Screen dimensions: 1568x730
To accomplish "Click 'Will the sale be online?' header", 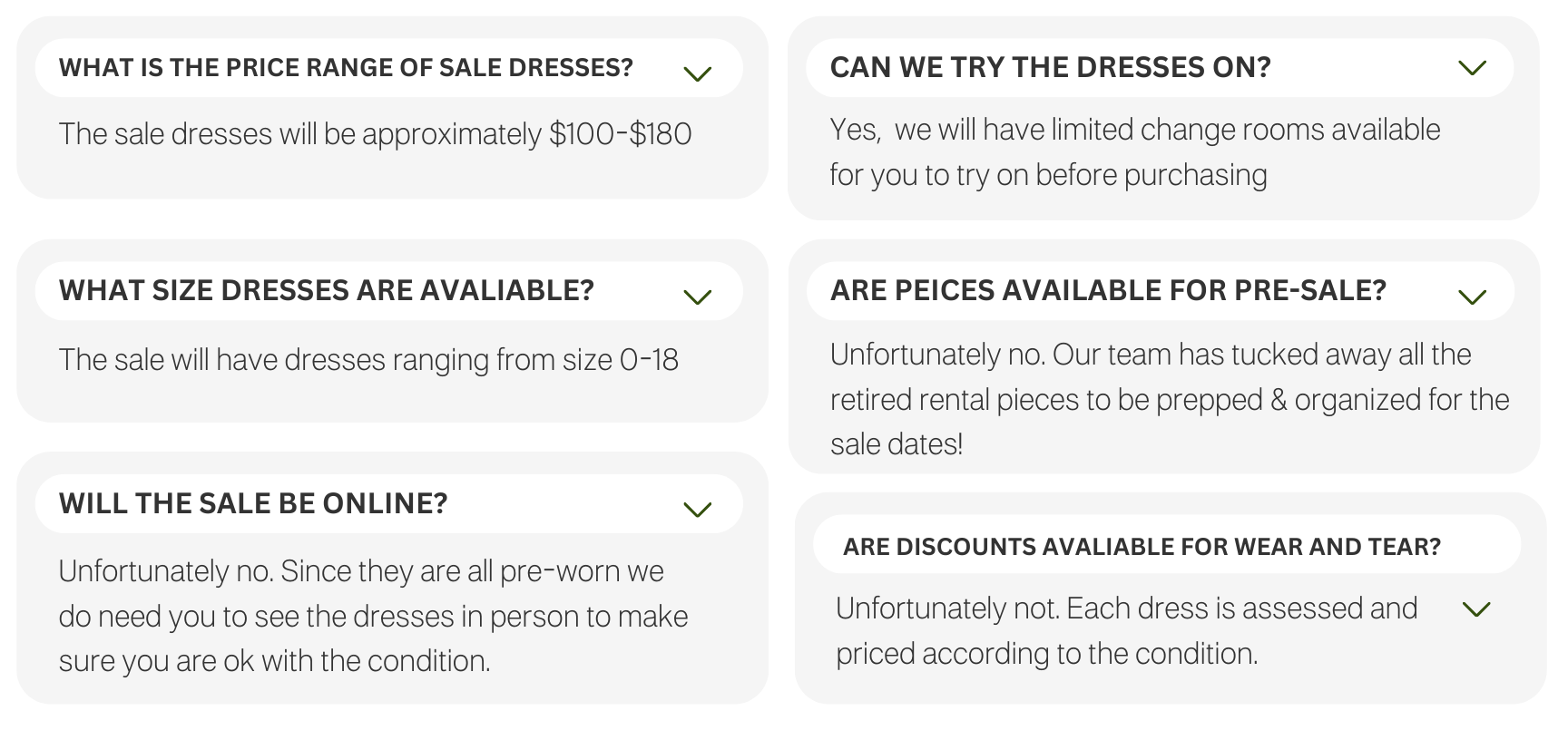I will coord(388,504).
